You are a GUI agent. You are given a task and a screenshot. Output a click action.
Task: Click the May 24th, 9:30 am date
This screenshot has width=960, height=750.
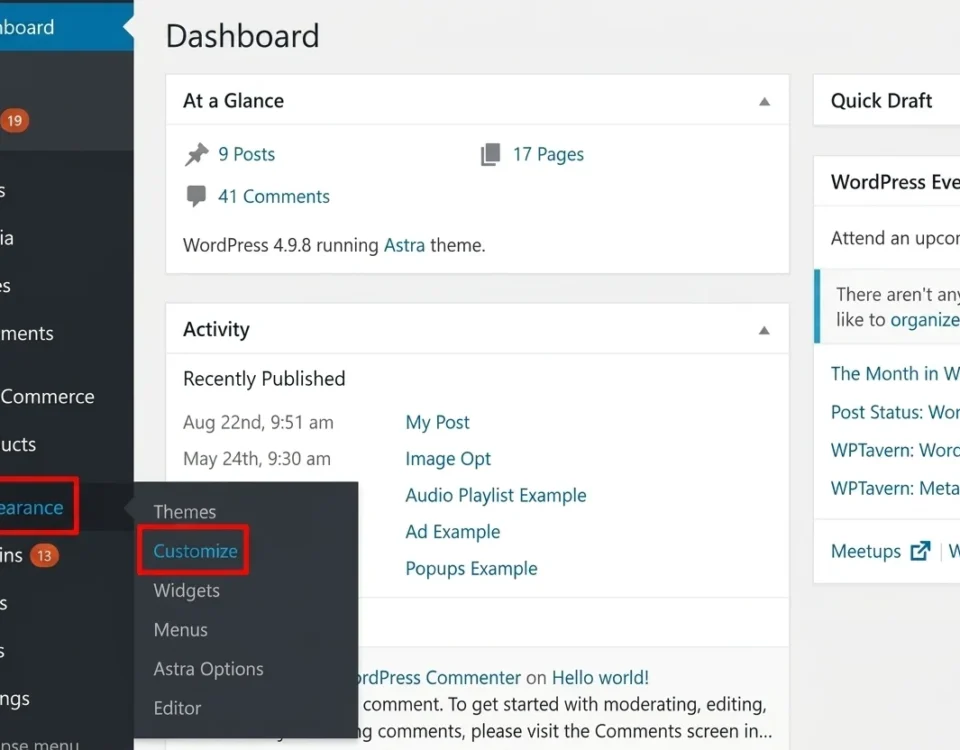(x=257, y=459)
